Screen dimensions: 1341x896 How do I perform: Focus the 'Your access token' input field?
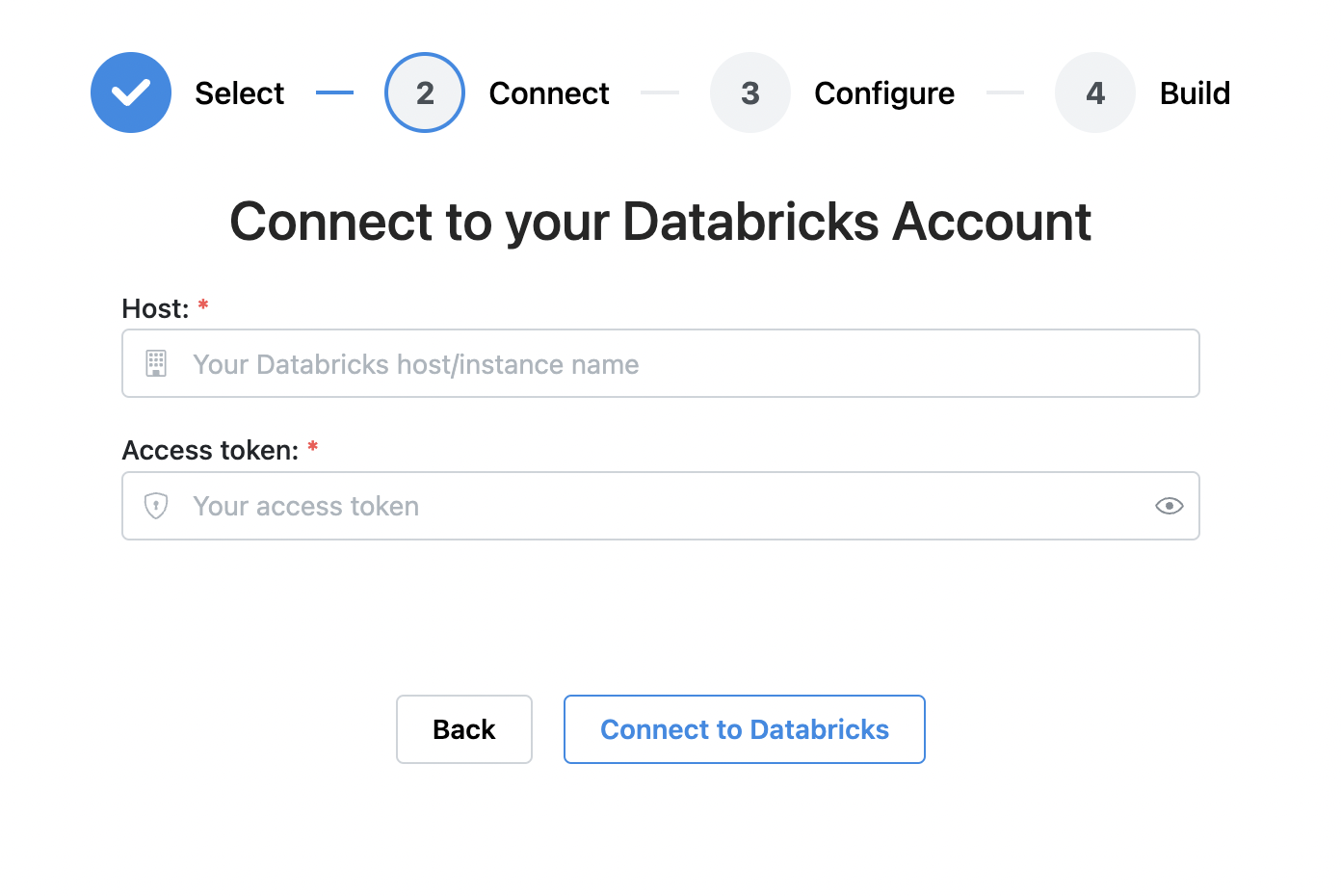[x=655, y=506]
